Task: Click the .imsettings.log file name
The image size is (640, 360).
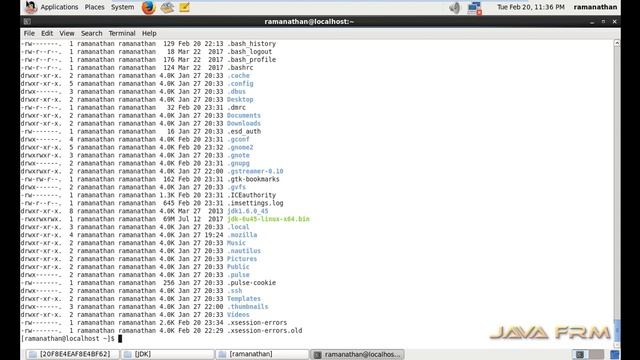Action: click(x=255, y=203)
